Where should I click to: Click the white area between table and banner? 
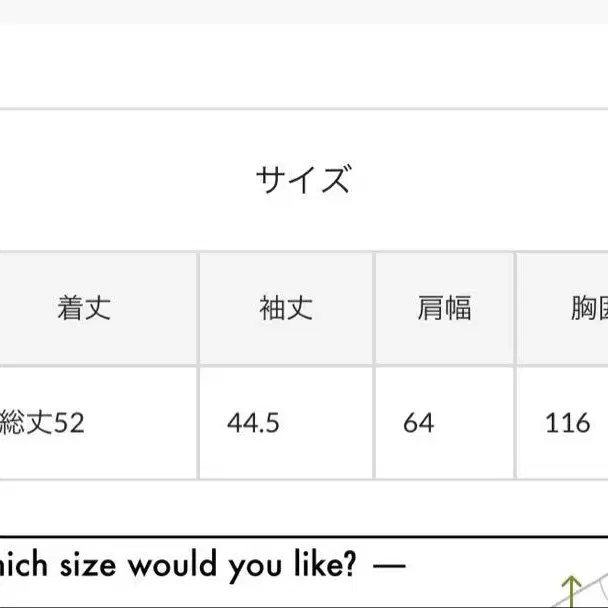[304, 508]
